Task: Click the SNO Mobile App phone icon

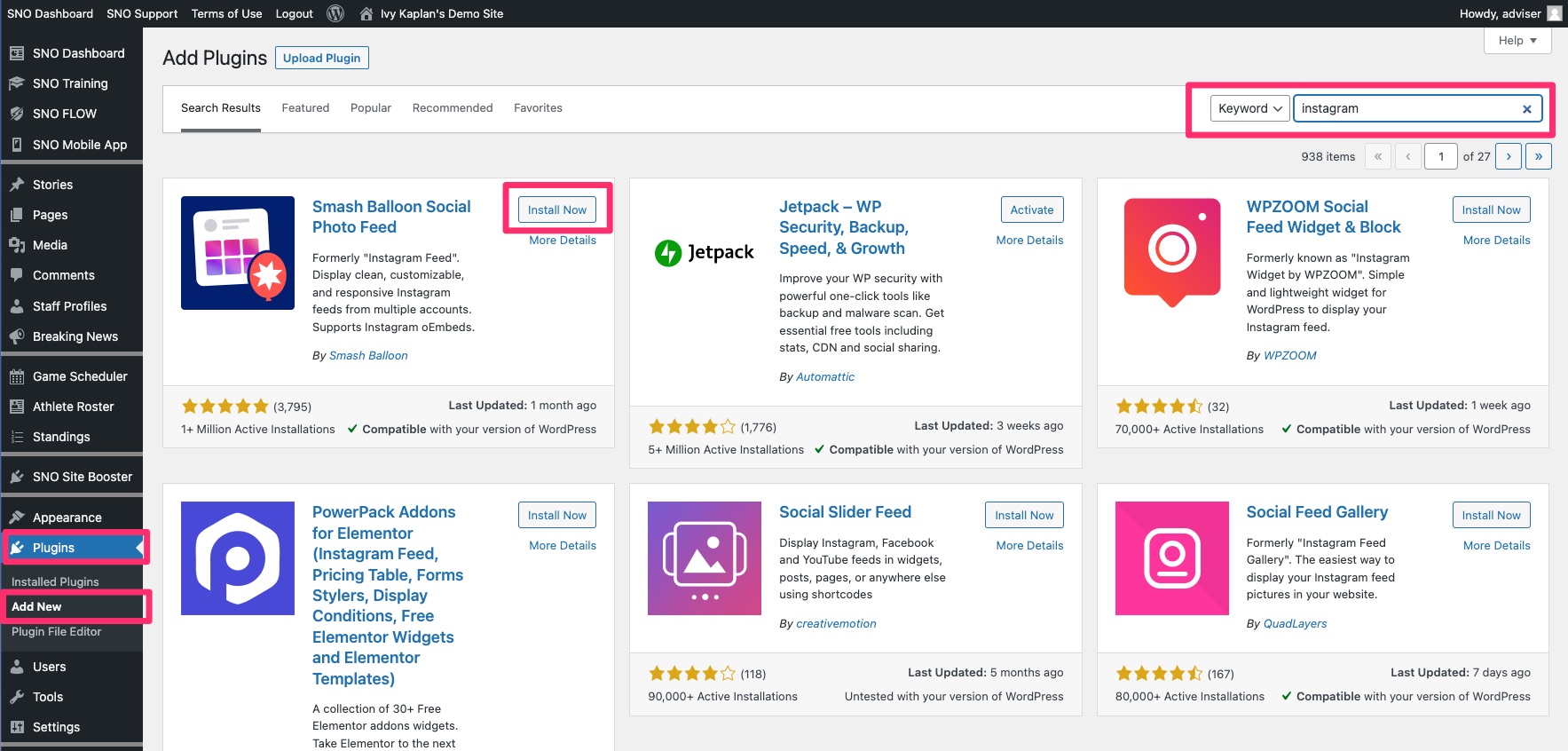Action: (17, 145)
